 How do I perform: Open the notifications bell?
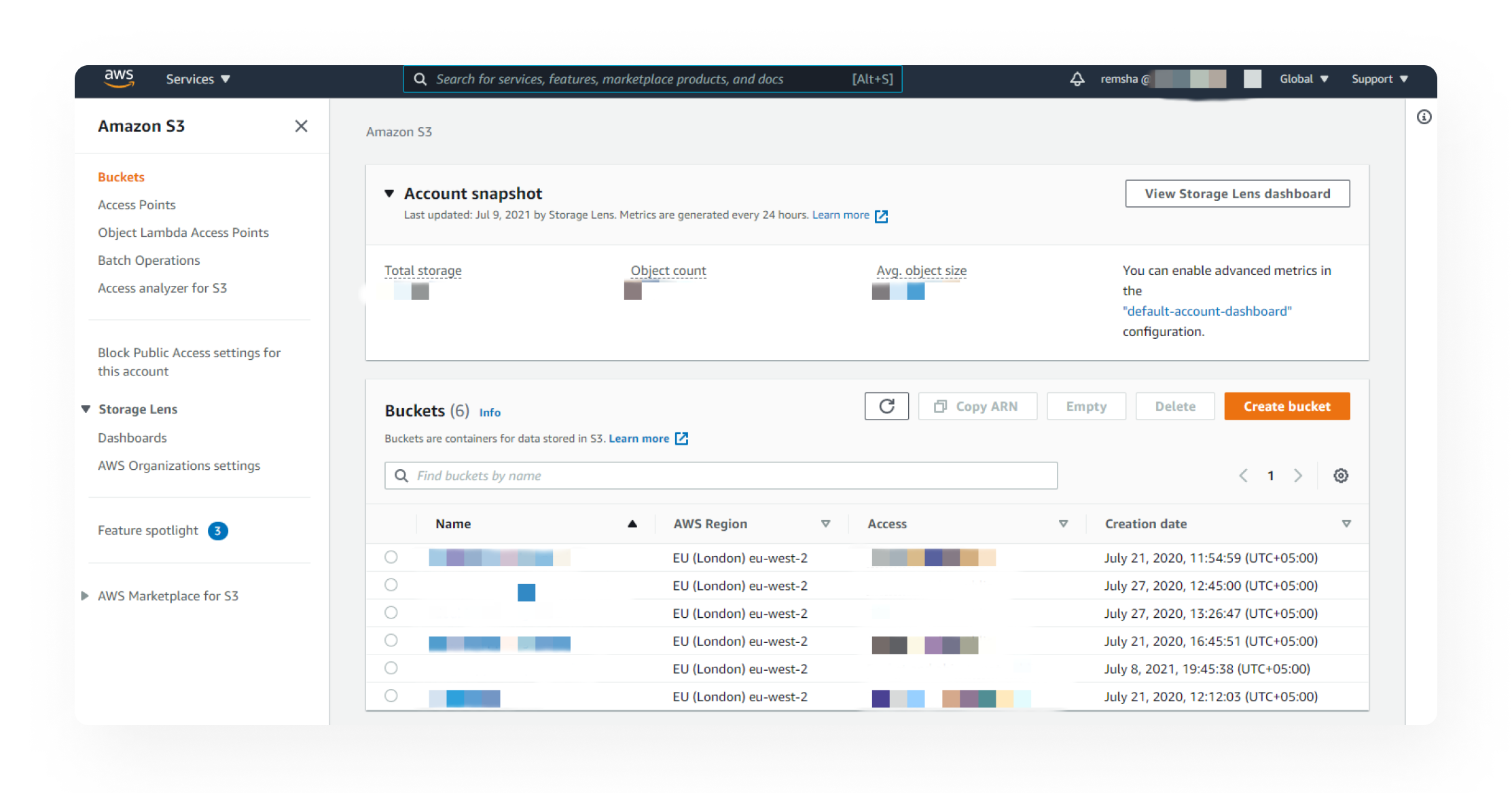click(x=1077, y=79)
